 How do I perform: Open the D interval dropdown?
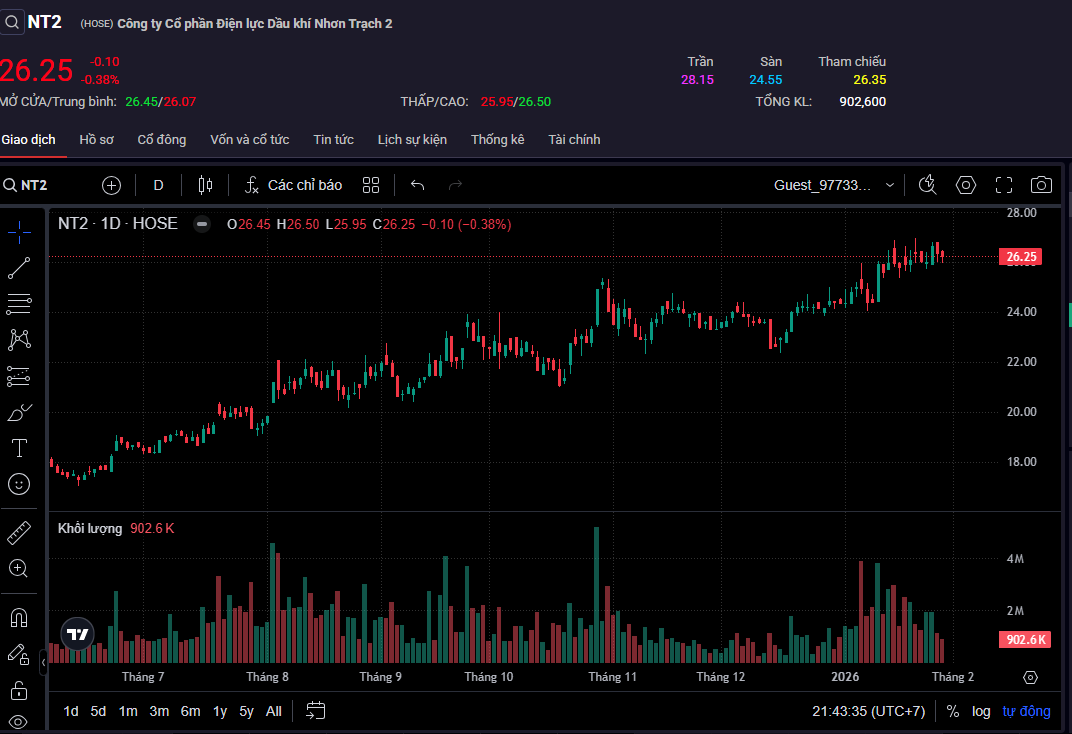coord(158,185)
